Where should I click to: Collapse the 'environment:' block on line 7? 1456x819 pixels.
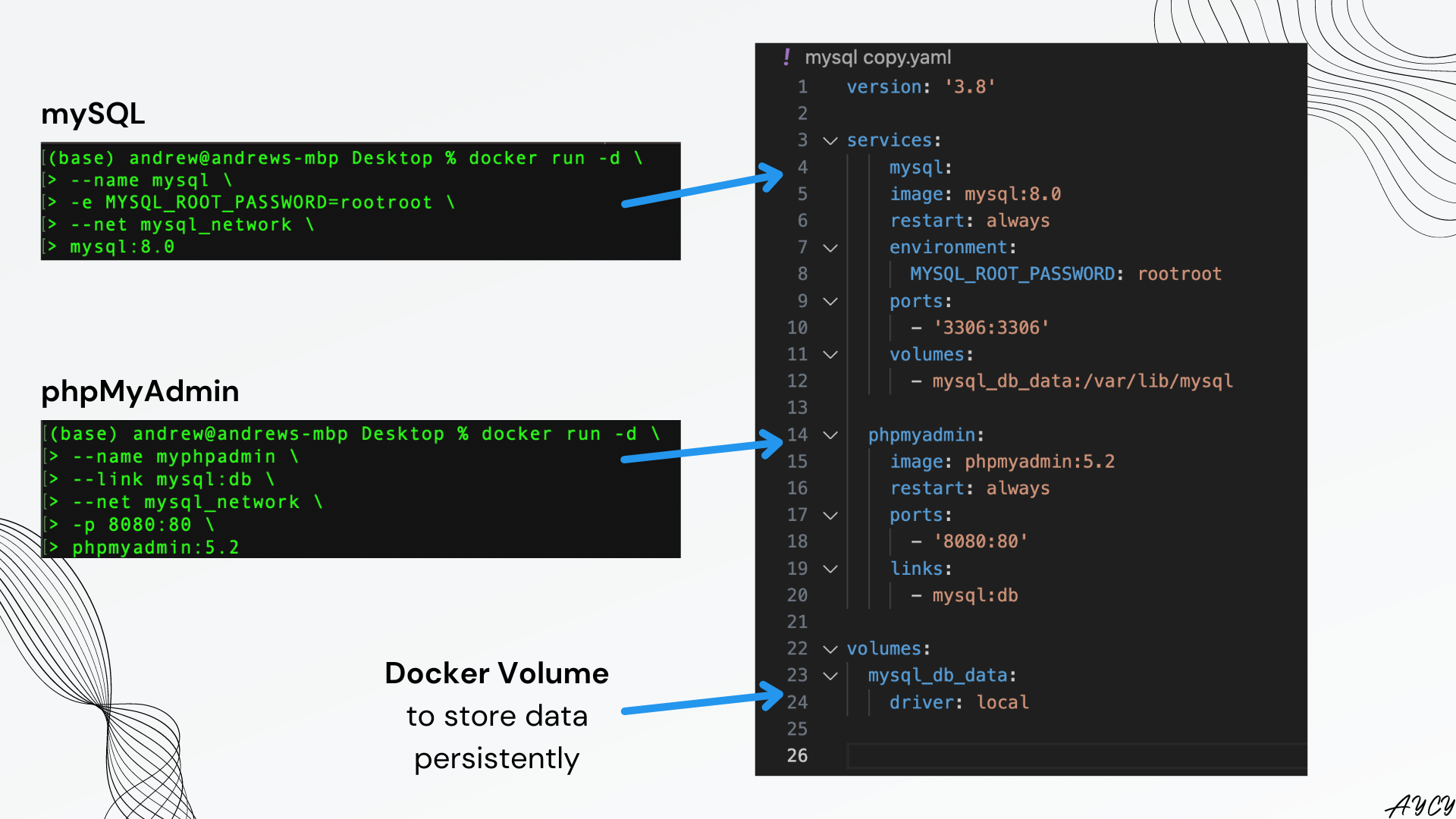830,248
